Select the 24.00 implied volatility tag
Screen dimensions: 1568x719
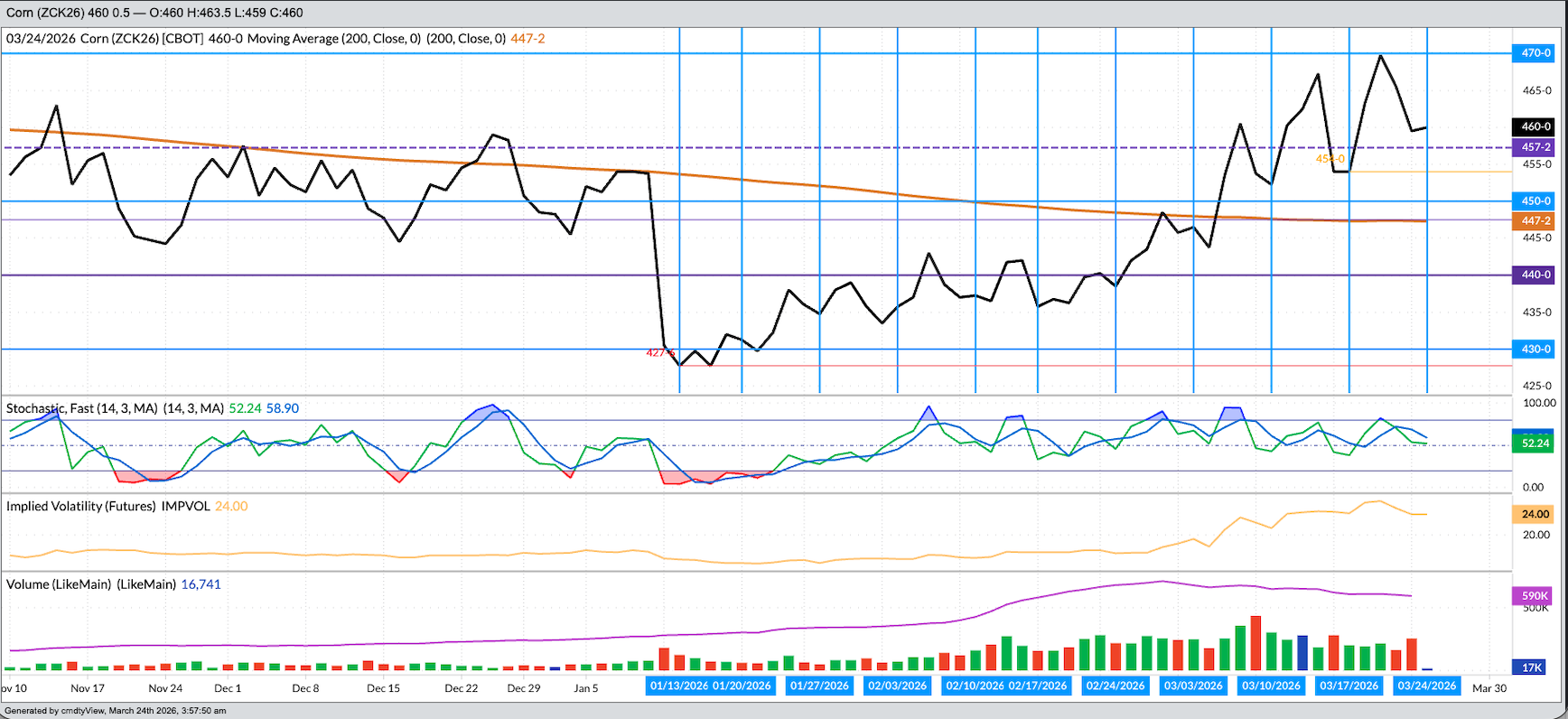click(x=1534, y=514)
